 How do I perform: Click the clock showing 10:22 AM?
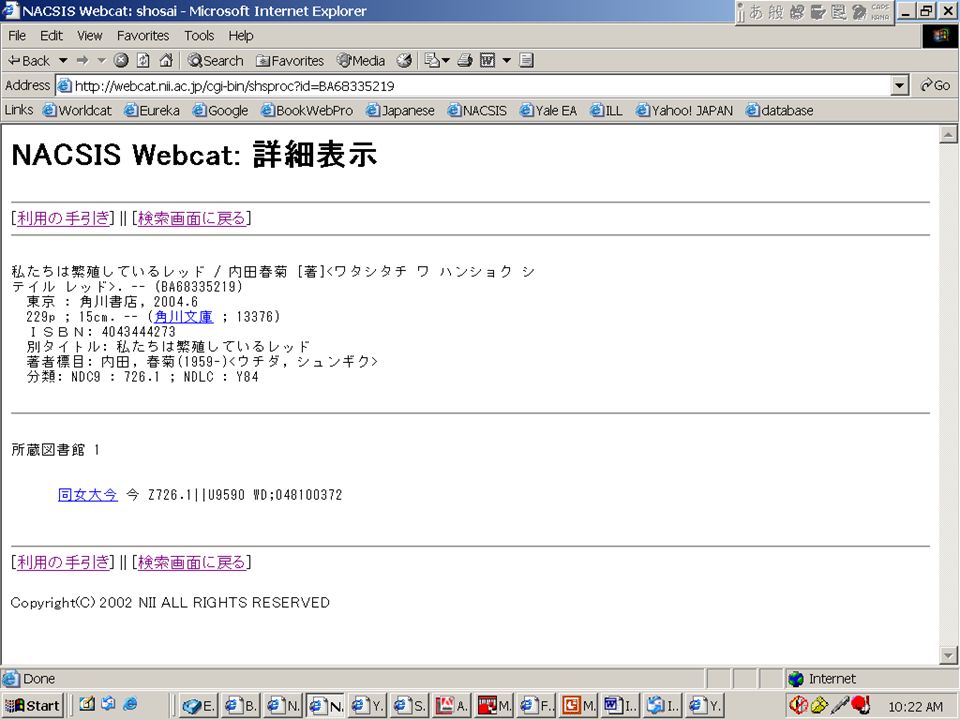[915, 707]
